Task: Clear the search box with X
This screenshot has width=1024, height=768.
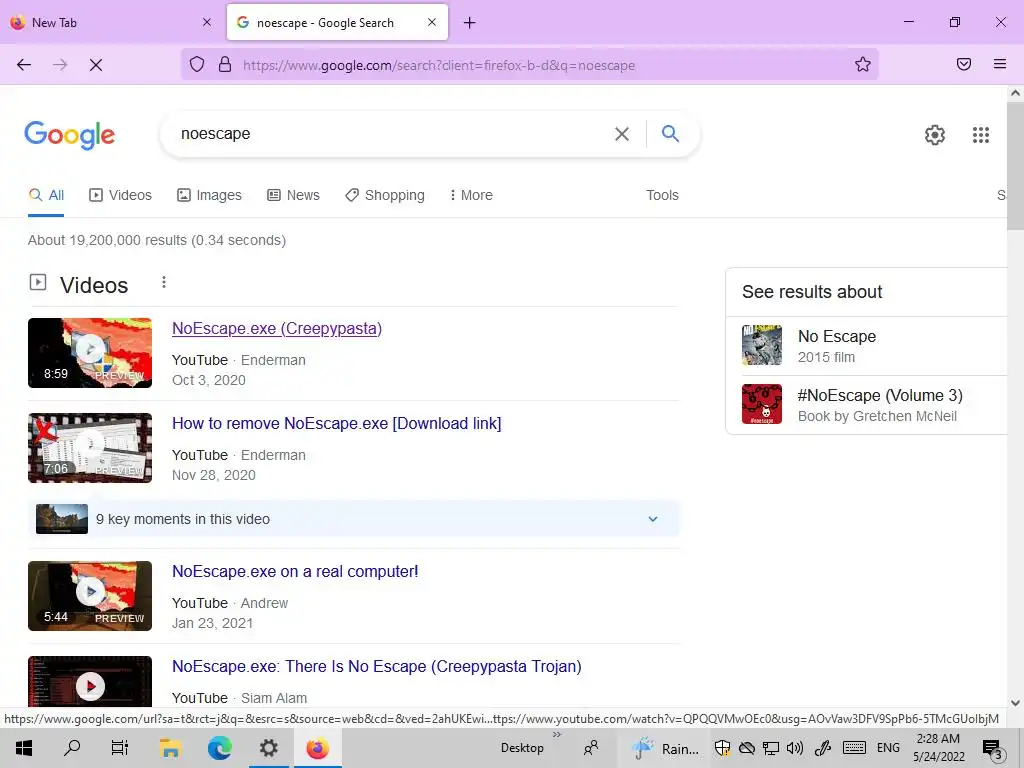Action: (x=622, y=134)
